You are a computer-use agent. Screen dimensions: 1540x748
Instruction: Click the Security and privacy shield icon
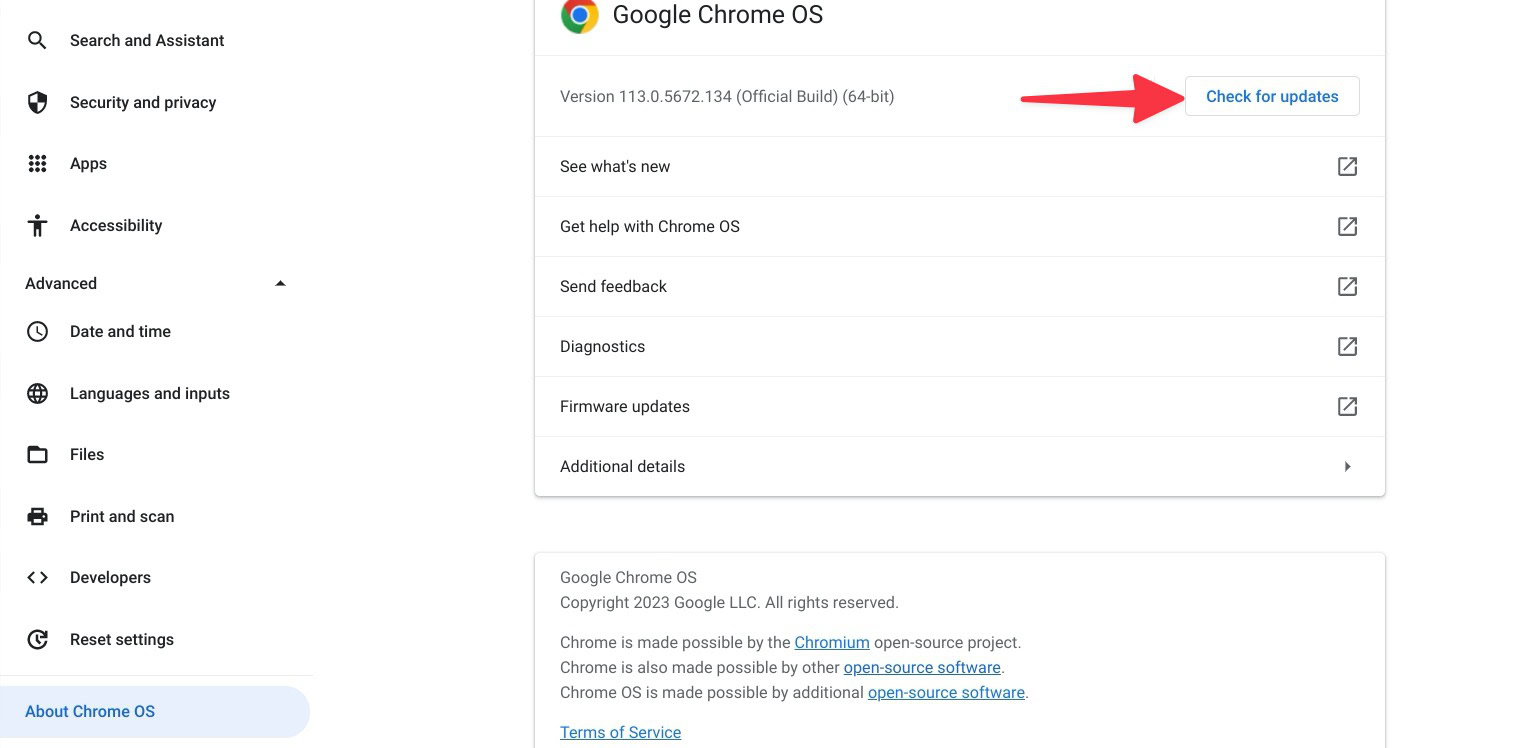37,103
